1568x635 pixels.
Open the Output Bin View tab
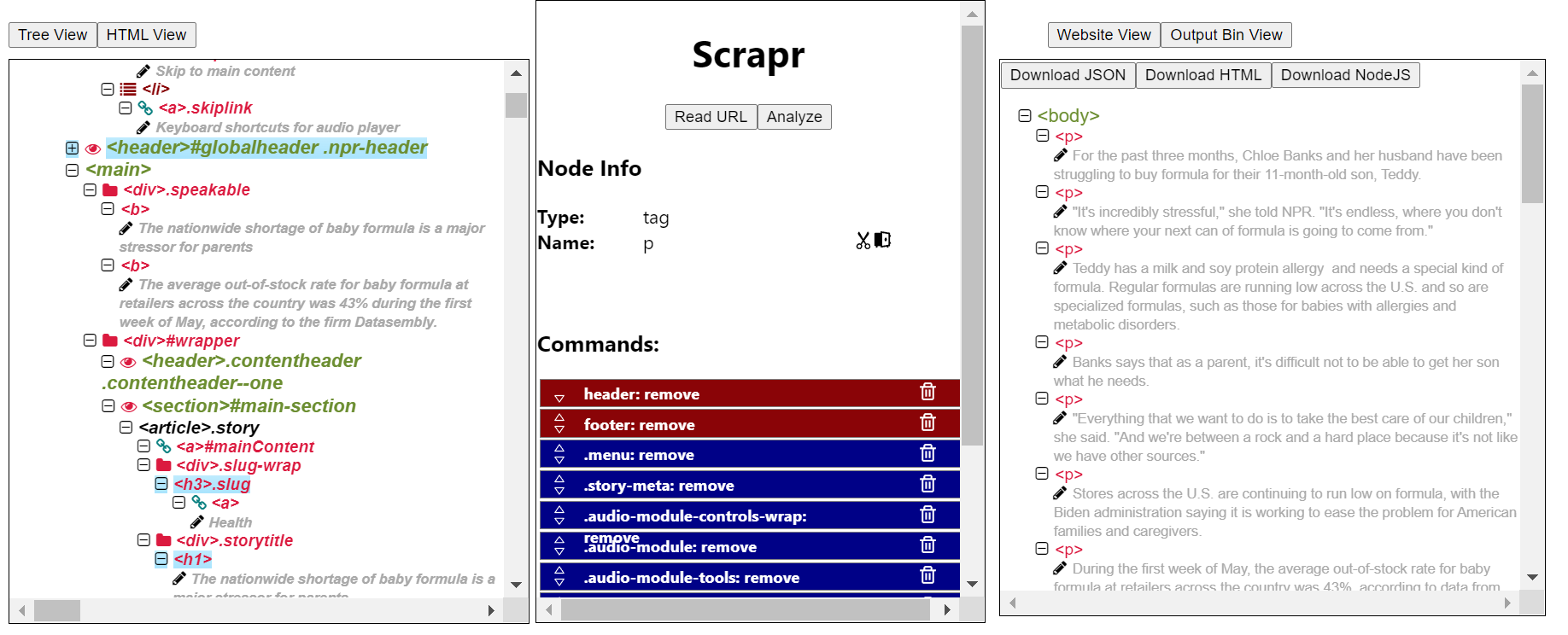pyautogui.click(x=1226, y=35)
